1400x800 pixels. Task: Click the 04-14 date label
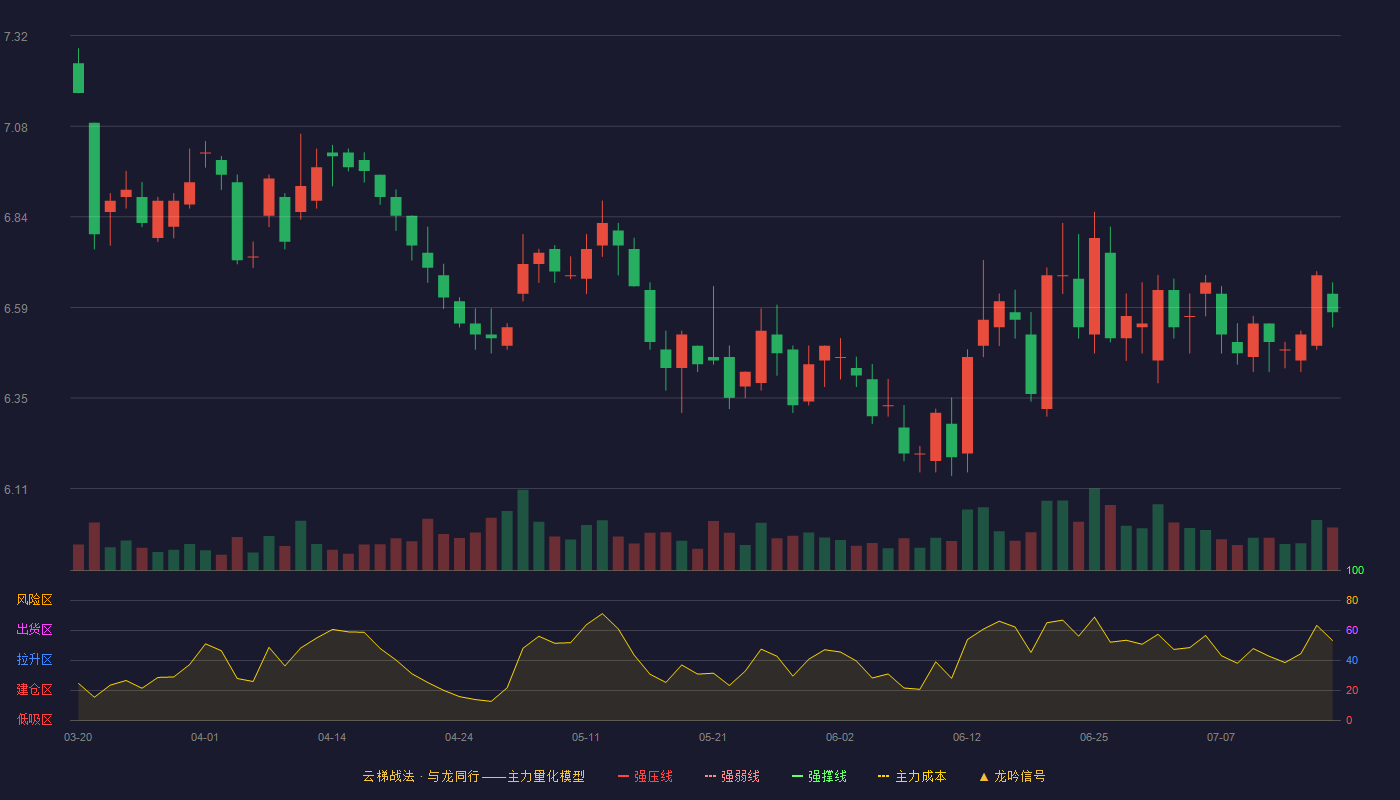click(x=332, y=737)
